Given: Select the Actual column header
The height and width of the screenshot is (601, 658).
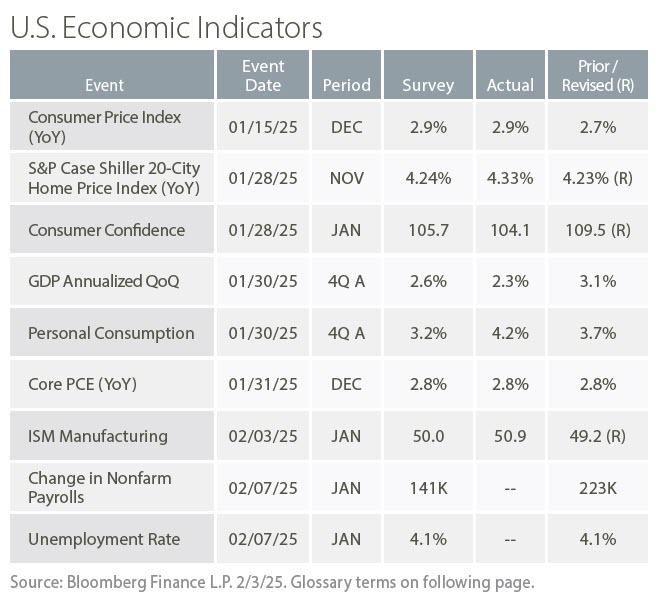Looking at the screenshot, I should click(x=510, y=86).
